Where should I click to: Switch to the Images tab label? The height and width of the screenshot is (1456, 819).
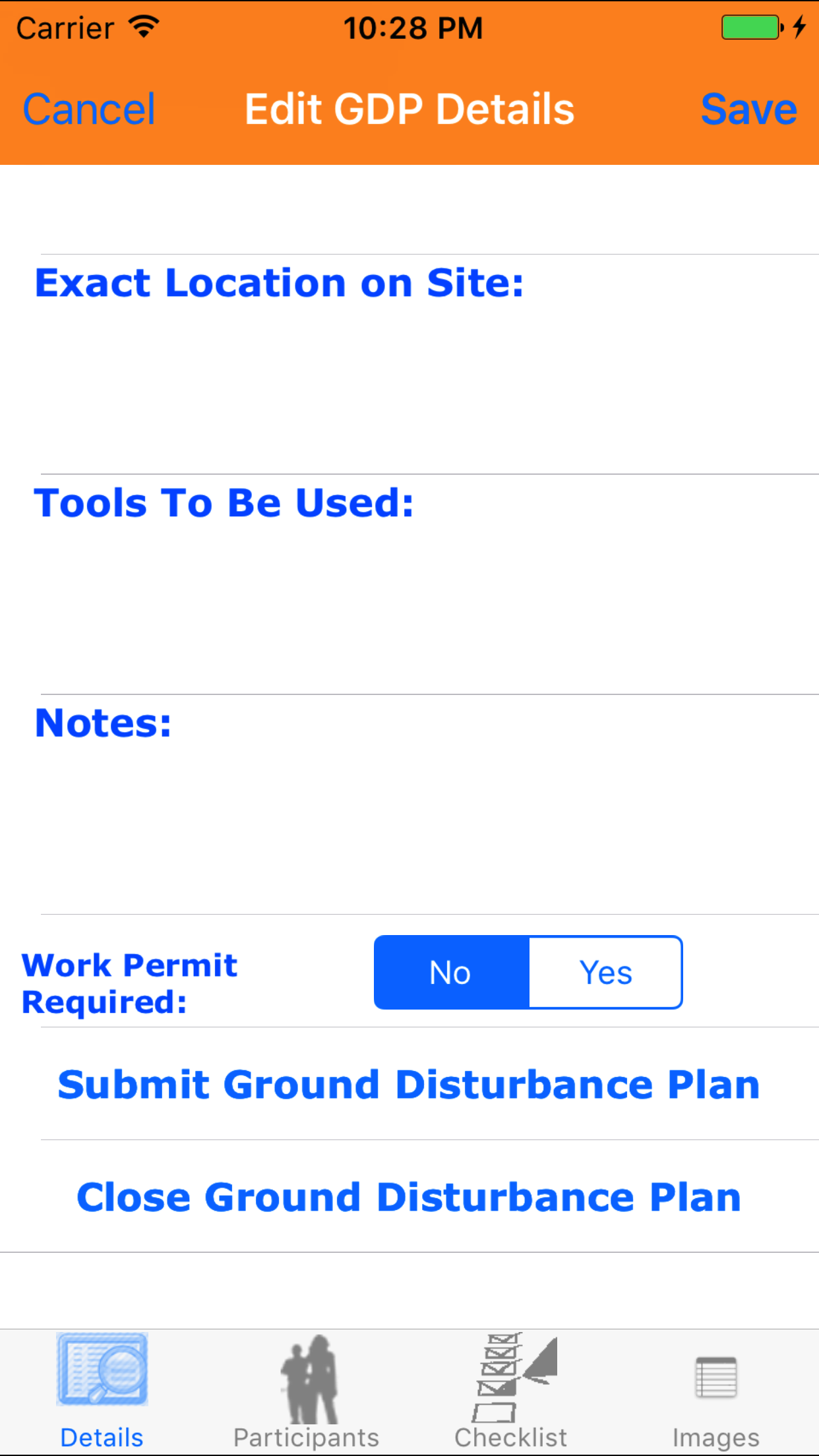click(716, 1438)
